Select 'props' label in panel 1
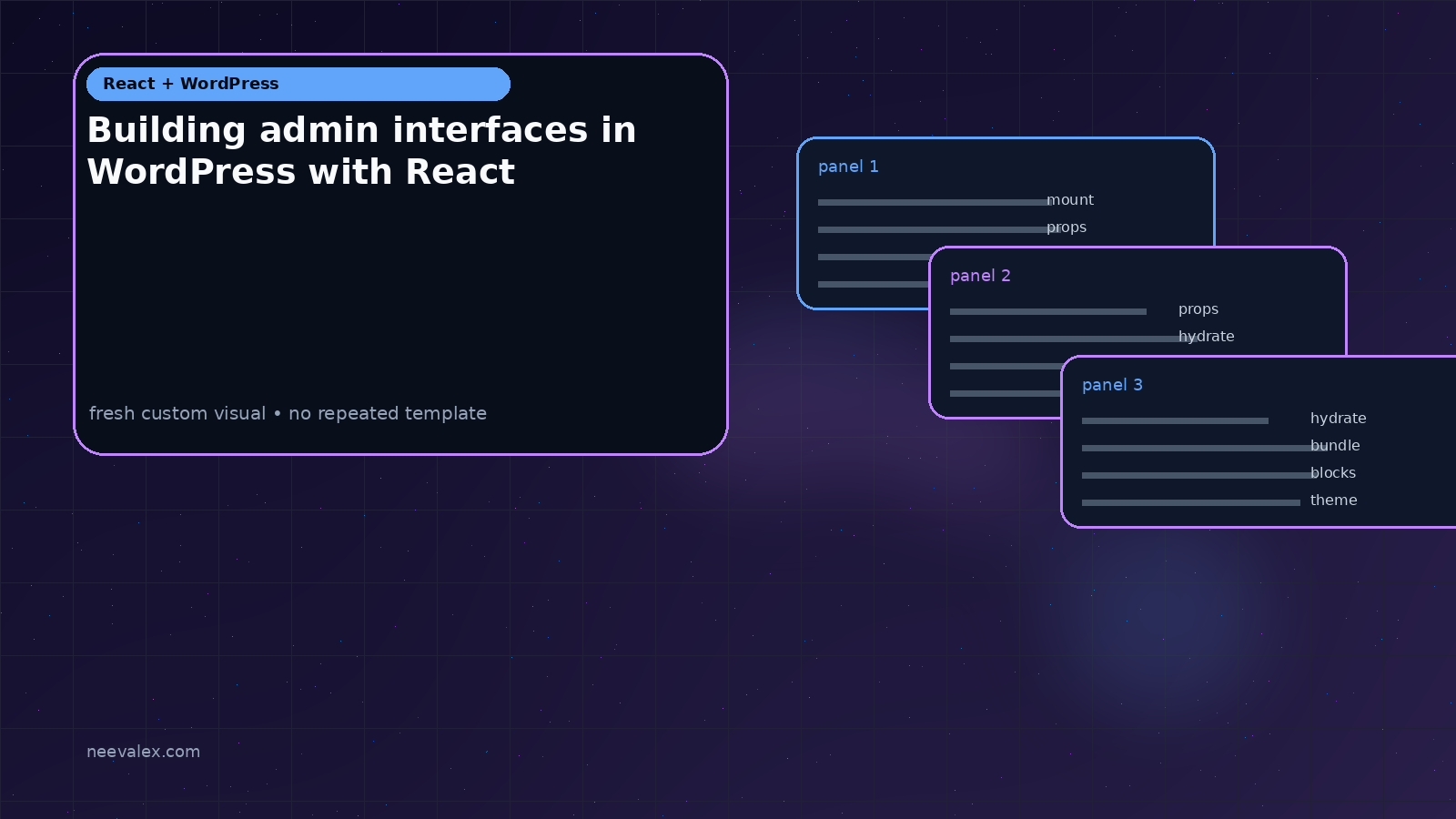This screenshot has width=1456, height=819. (x=1067, y=227)
